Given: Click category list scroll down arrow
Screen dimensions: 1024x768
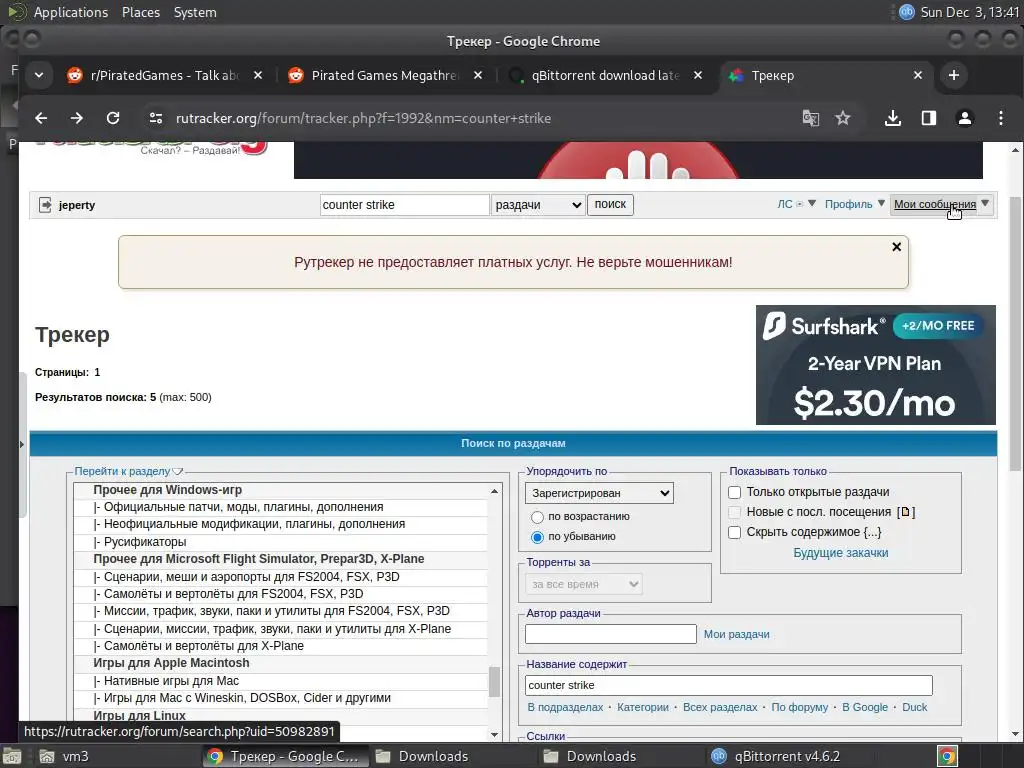Looking at the screenshot, I should 494,734.
